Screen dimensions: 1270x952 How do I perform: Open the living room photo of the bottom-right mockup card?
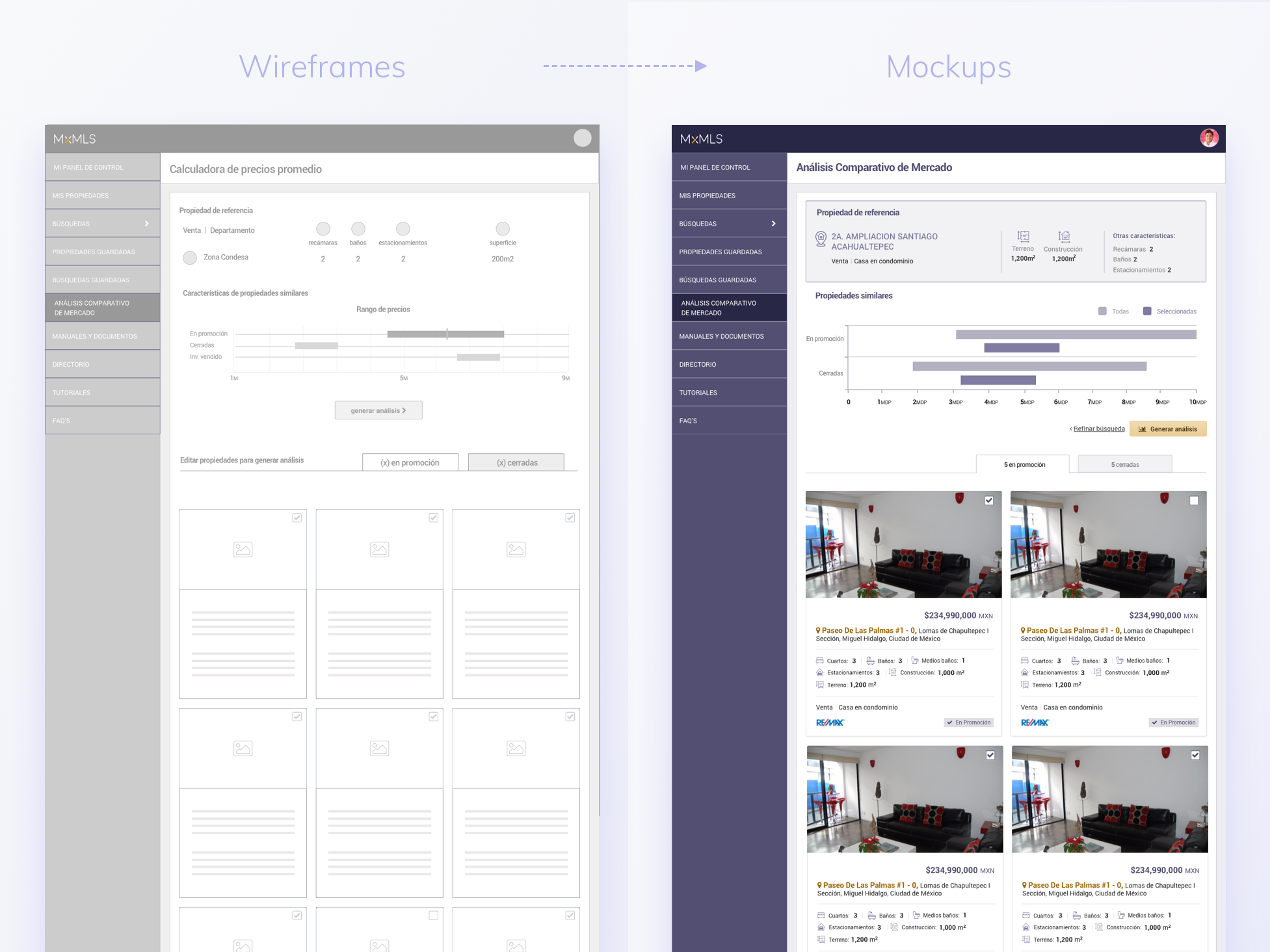pyautogui.click(x=1110, y=799)
